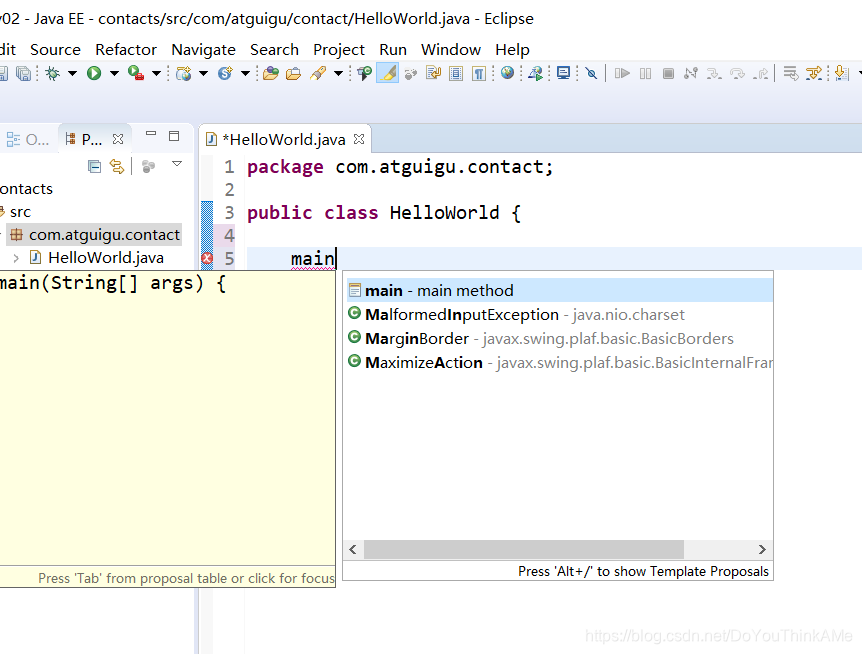This screenshot has width=862, height=654.
Task: Open the Source menu
Action: click(55, 49)
